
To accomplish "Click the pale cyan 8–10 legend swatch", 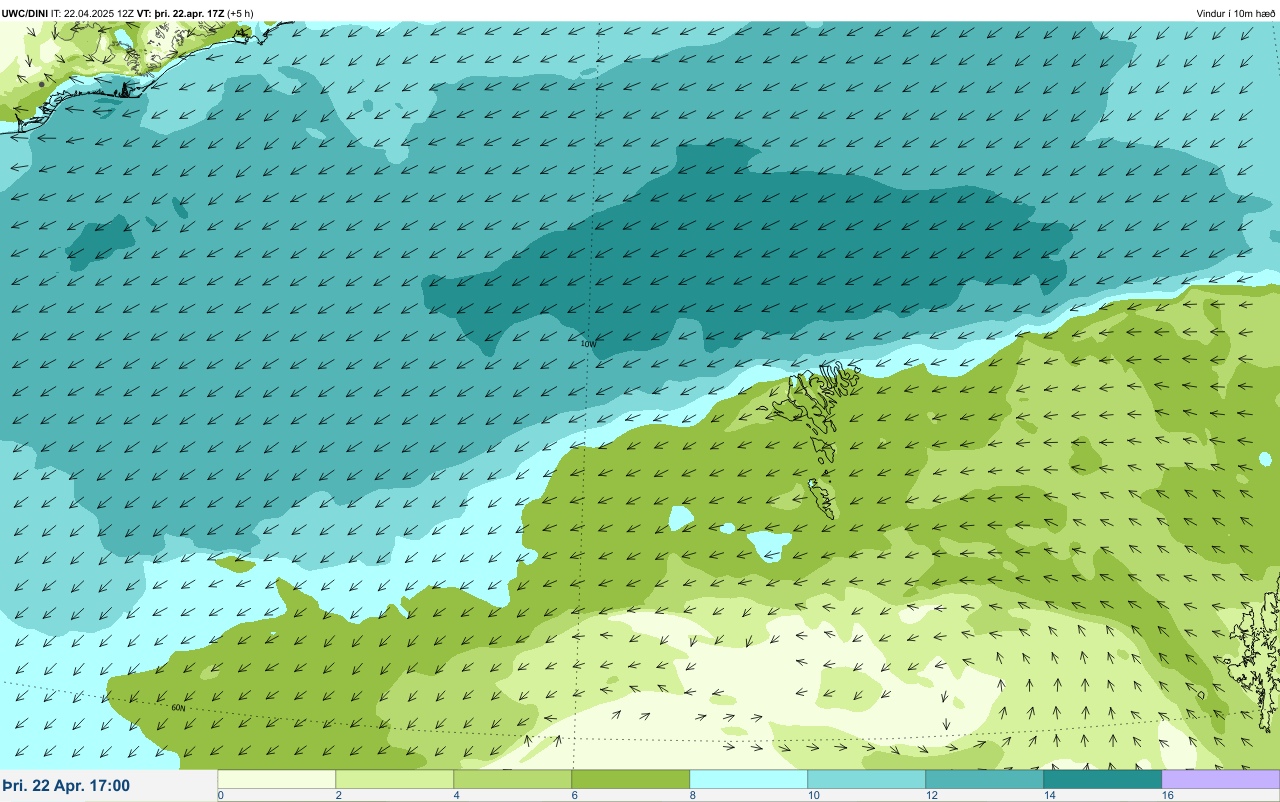I will coord(748,779).
